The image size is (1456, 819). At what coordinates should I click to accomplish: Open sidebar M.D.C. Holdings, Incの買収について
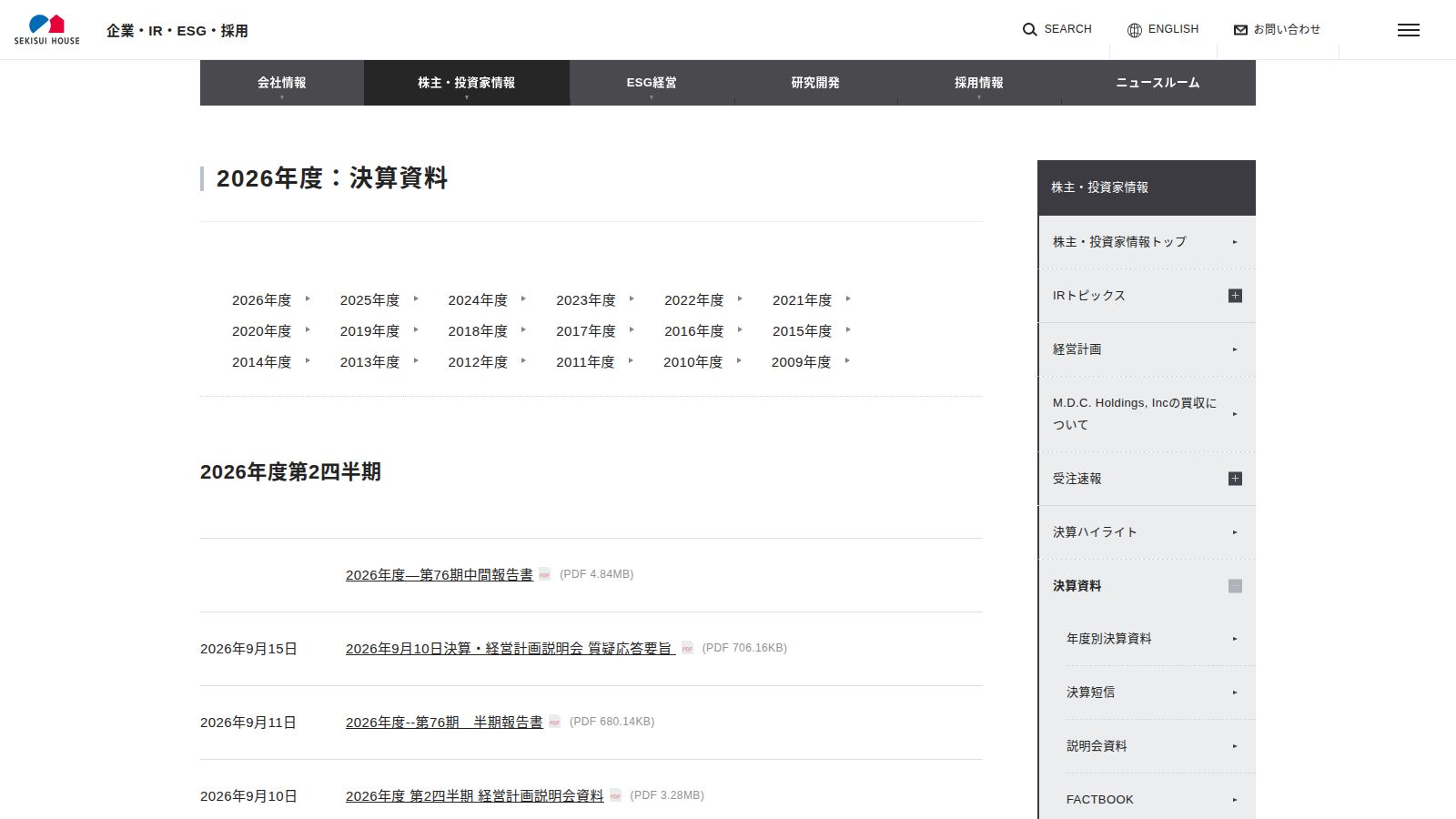1147,414
